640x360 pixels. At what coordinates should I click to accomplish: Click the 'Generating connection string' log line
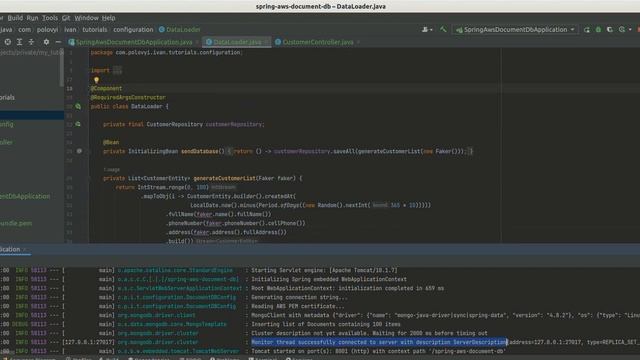point(299,297)
